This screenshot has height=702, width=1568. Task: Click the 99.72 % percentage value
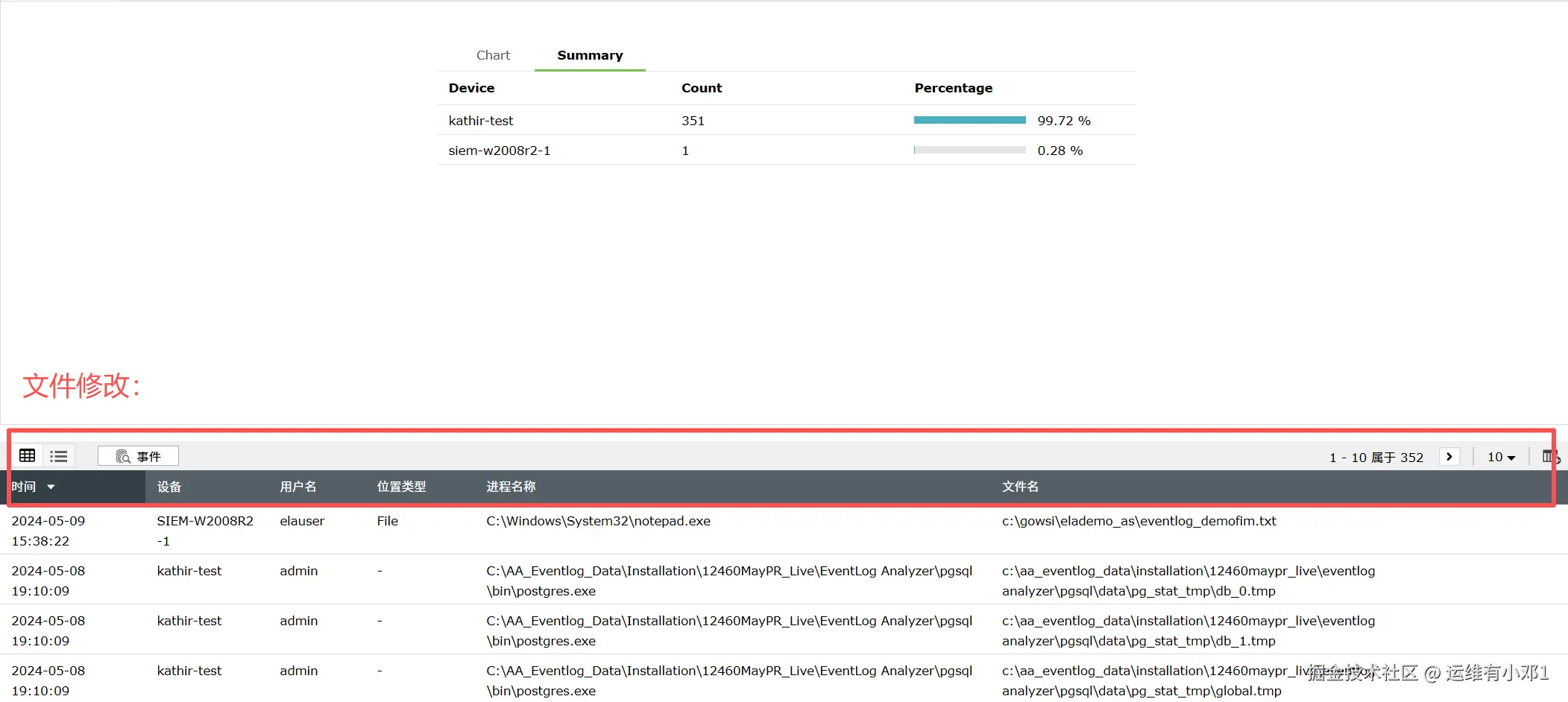coord(1064,121)
